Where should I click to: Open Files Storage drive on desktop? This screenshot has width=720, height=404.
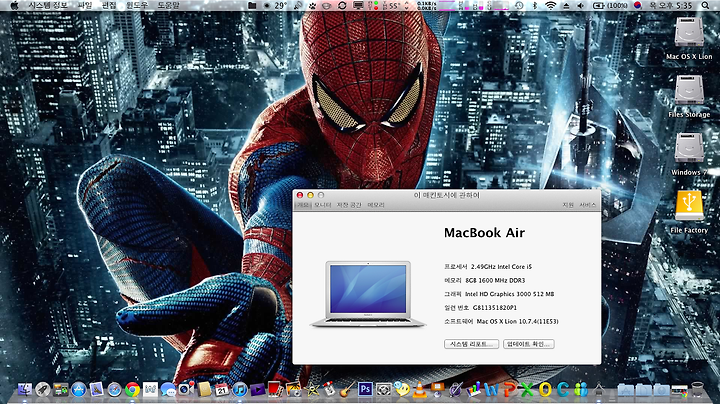(x=689, y=90)
